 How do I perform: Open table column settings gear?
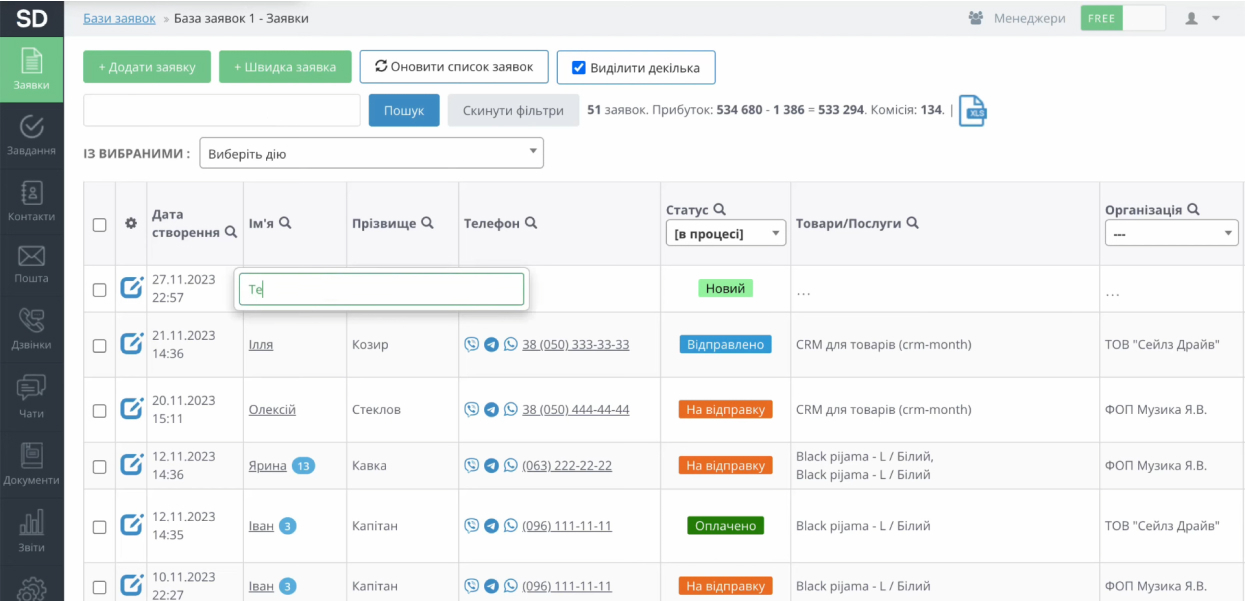click(x=131, y=224)
